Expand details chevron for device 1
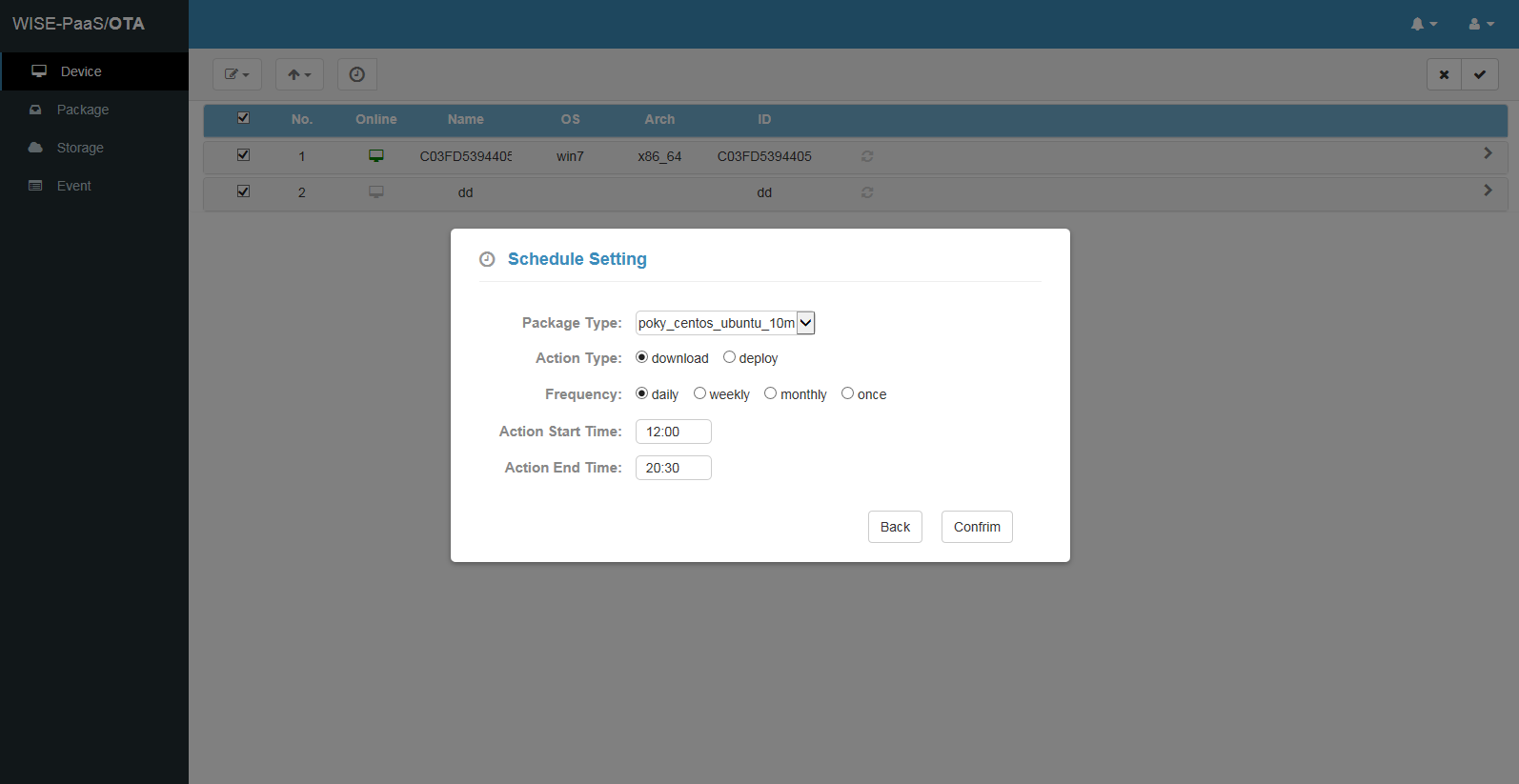1519x784 pixels. [1488, 153]
